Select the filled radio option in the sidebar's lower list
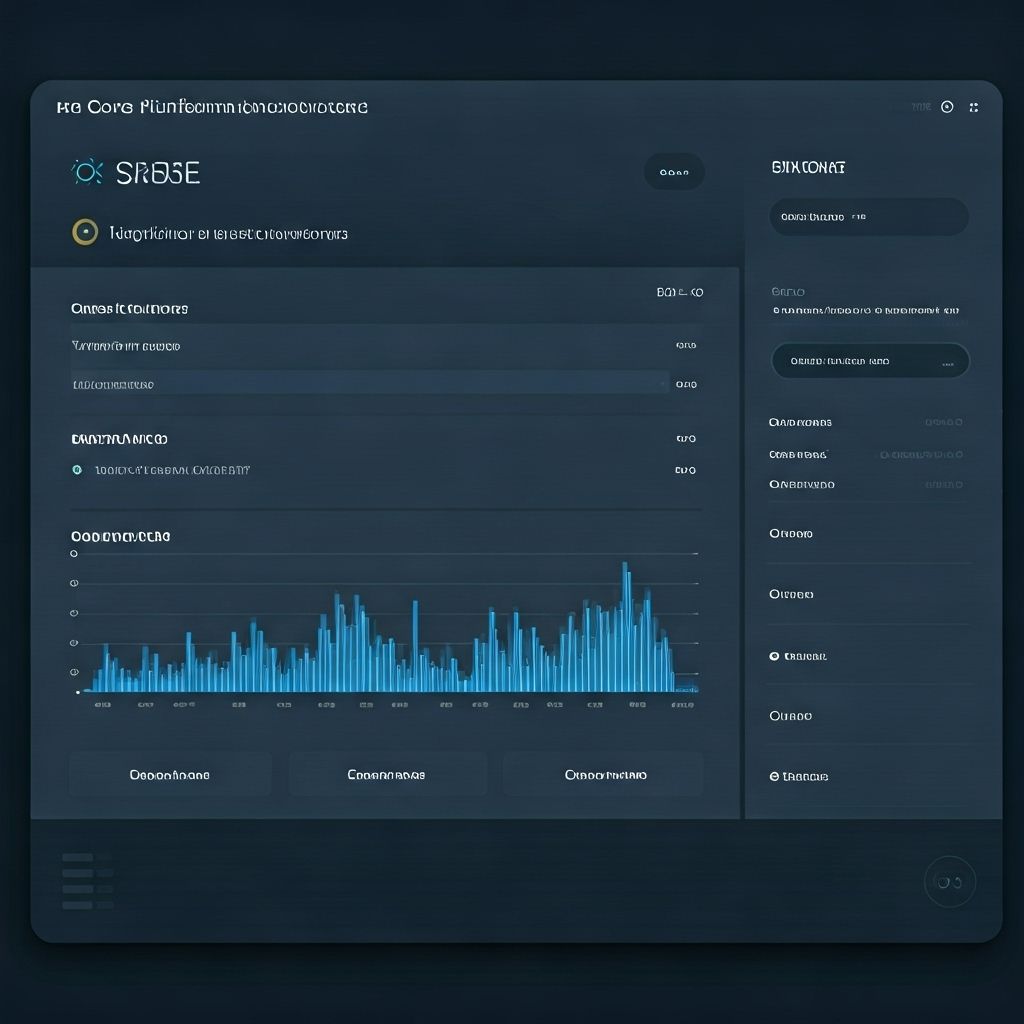Image resolution: width=1024 pixels, height=1024 pixels. [774, 656]
